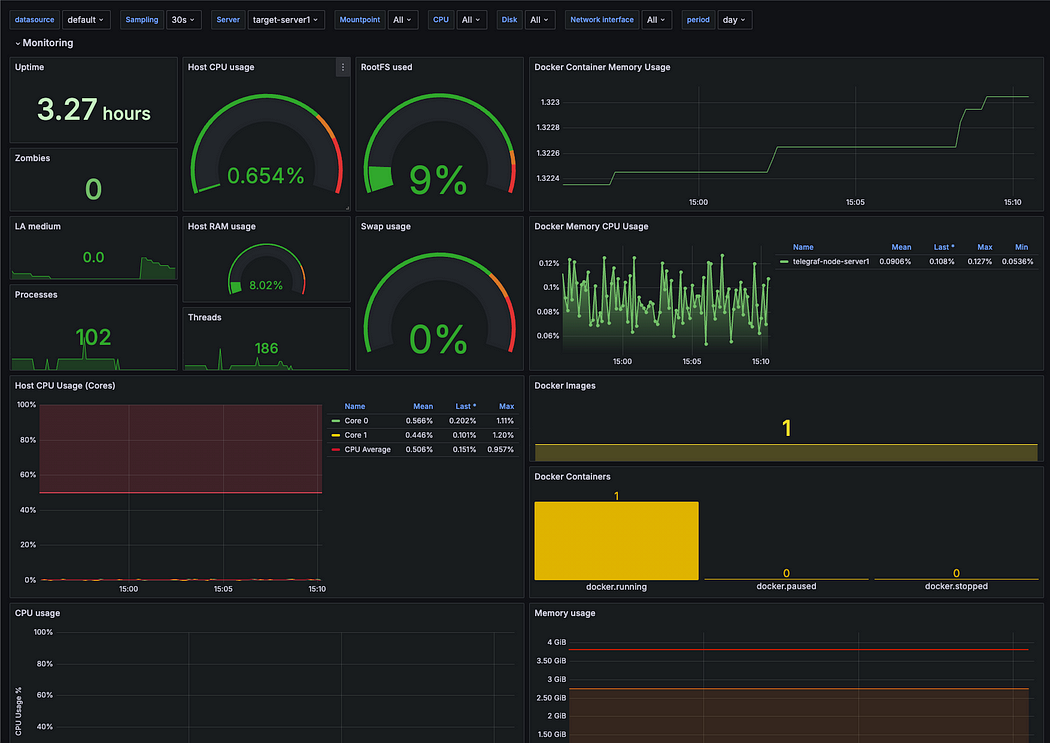Click the LA medium panel title
This screenshot has height=743, width=1050.
tap(38, 226)
